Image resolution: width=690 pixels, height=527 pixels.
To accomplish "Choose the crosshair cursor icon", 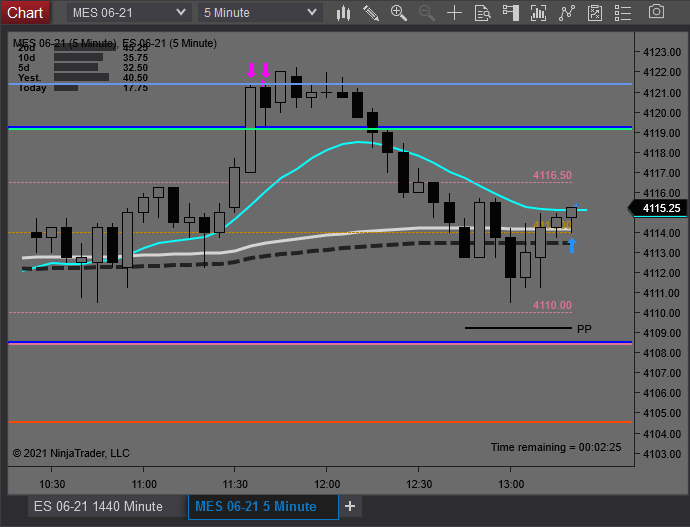I will [454, 13].
